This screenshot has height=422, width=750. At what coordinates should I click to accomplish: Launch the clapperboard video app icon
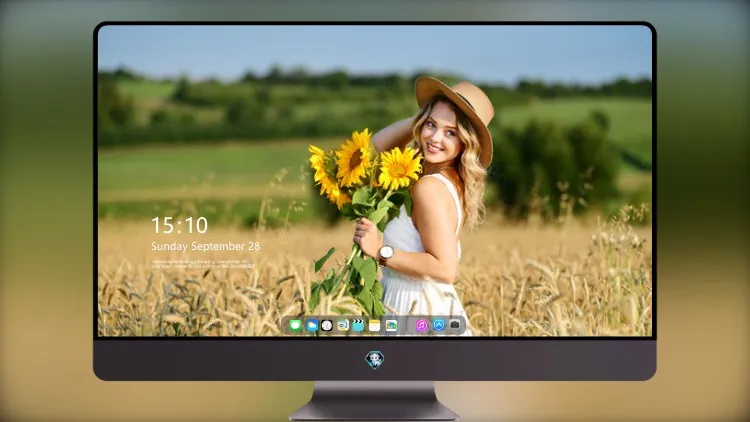(358, 325)
